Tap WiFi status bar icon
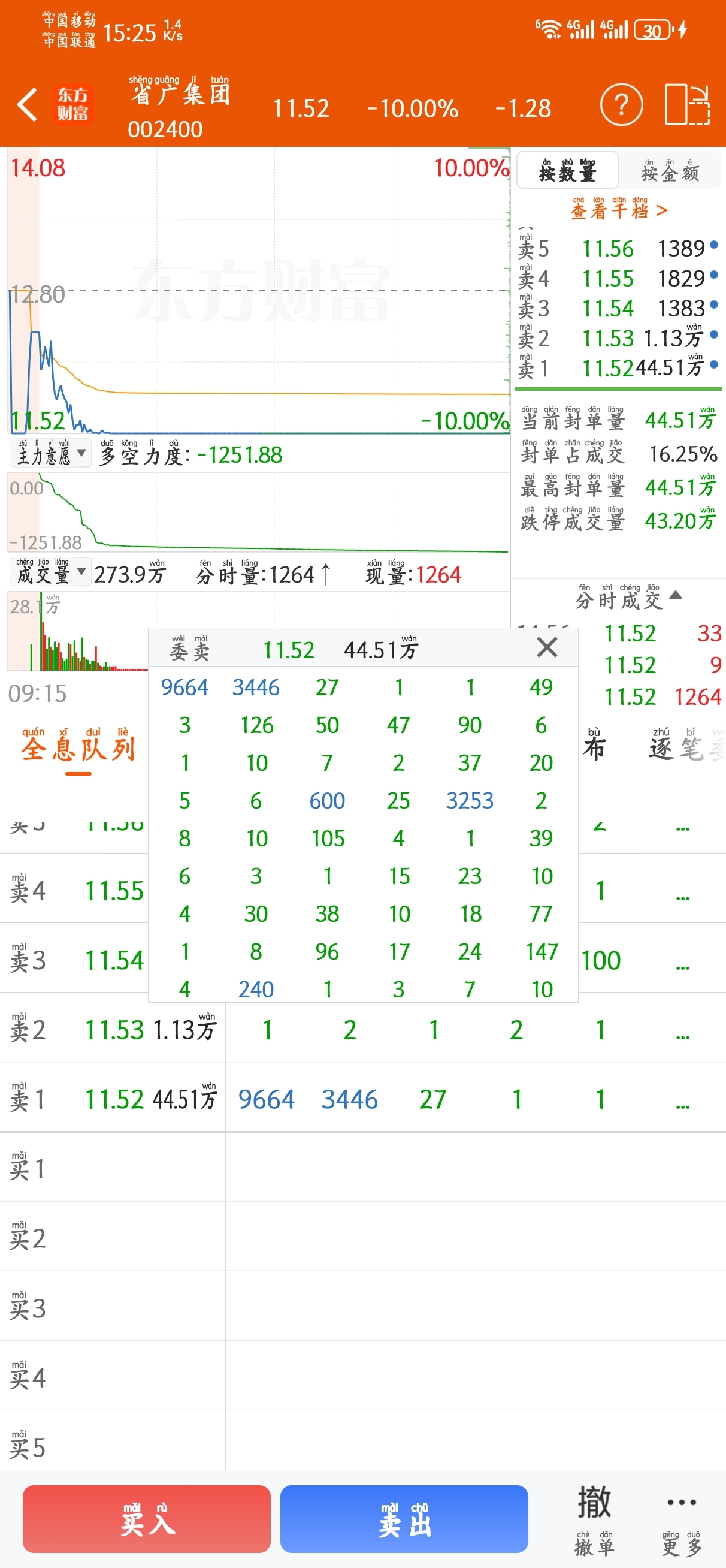 [x=548, y=29]
